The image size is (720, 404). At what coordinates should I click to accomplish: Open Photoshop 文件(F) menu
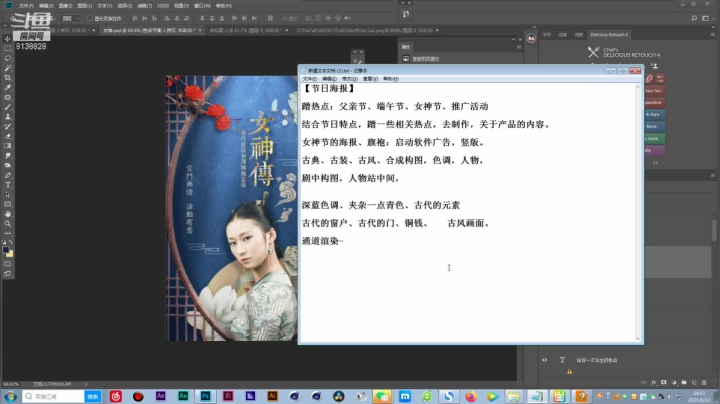[26, 6]
